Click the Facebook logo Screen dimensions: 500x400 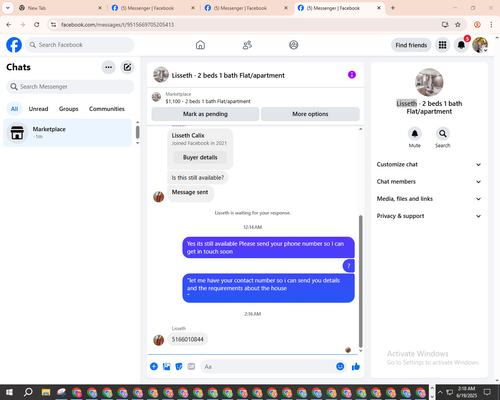coord(14,45)
